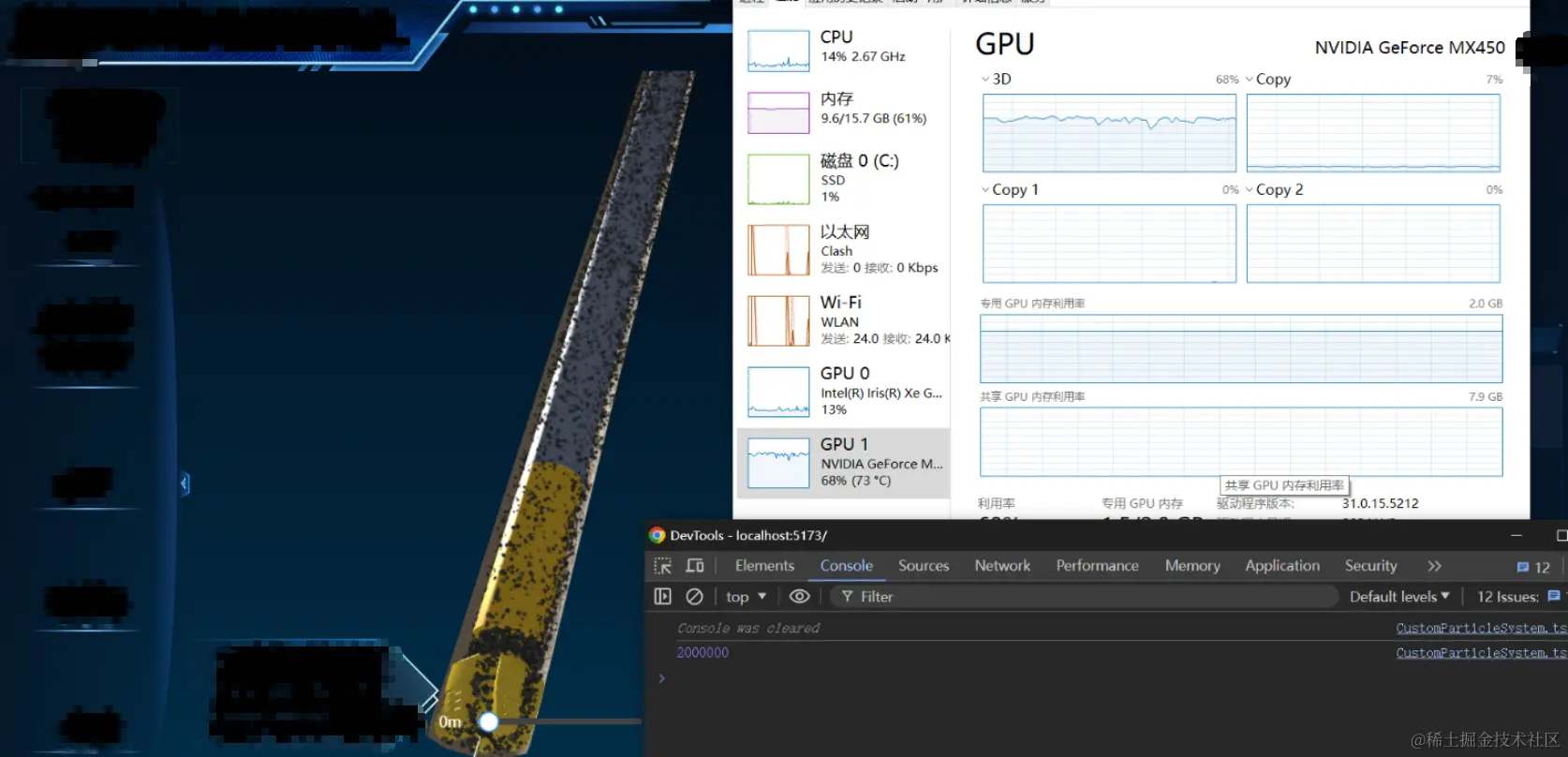Select GPU 0 Intel Iris Xe item
Viewport: 1568px width, 757px height.
pos(843,391)
